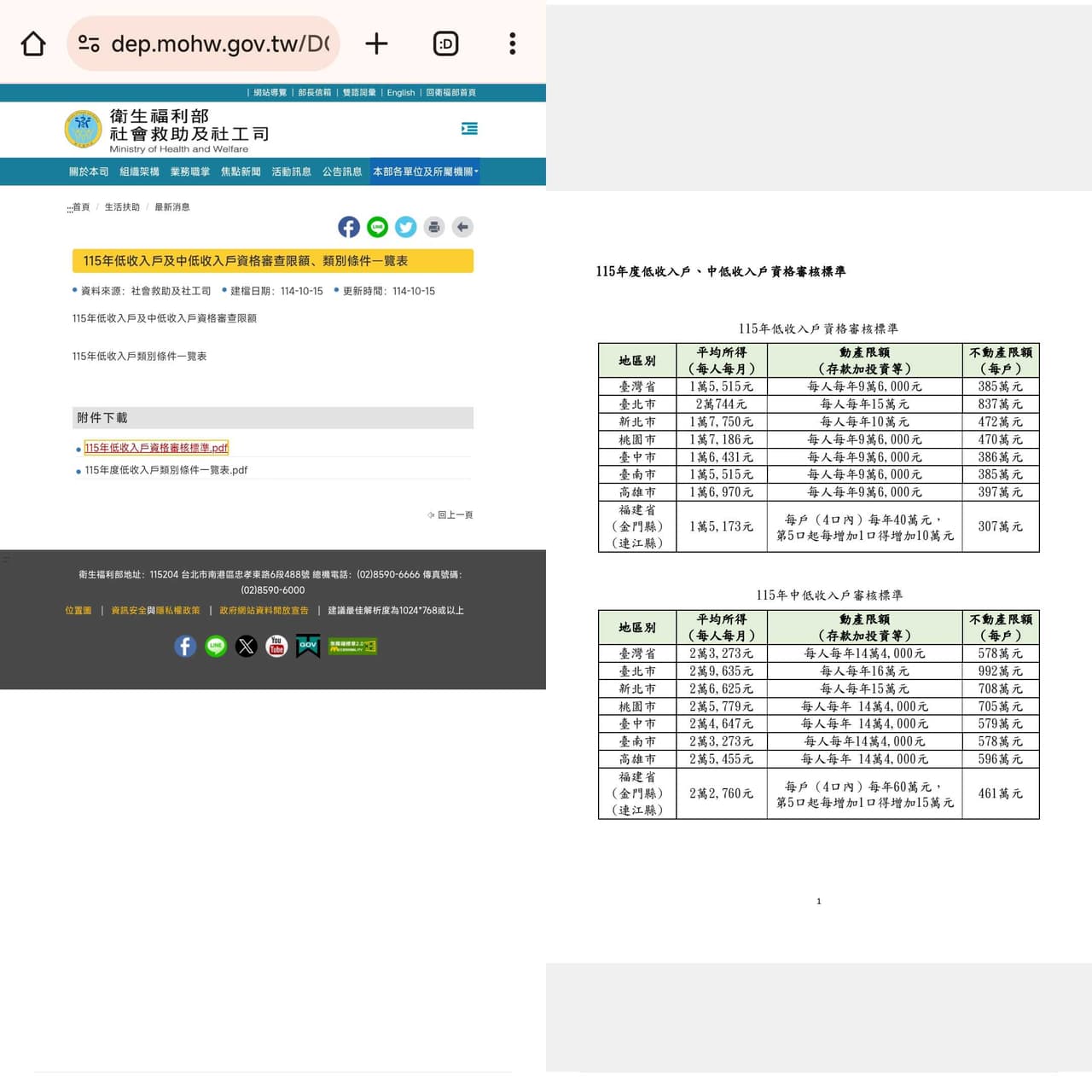Open the browser three-dot menu
1092x1092 pixels.
click(513, 44)
